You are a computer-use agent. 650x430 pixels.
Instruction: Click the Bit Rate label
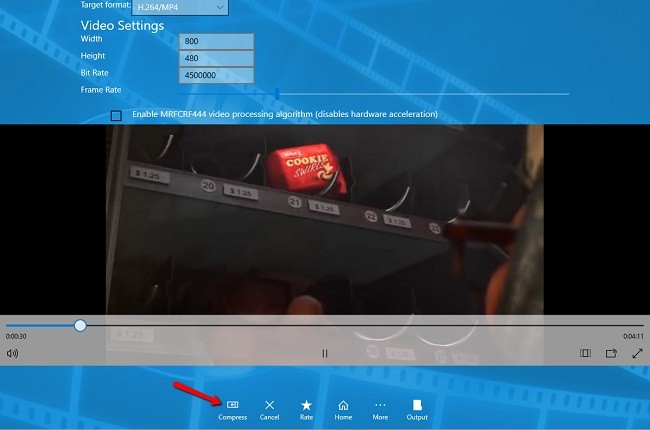coord(94,73)
